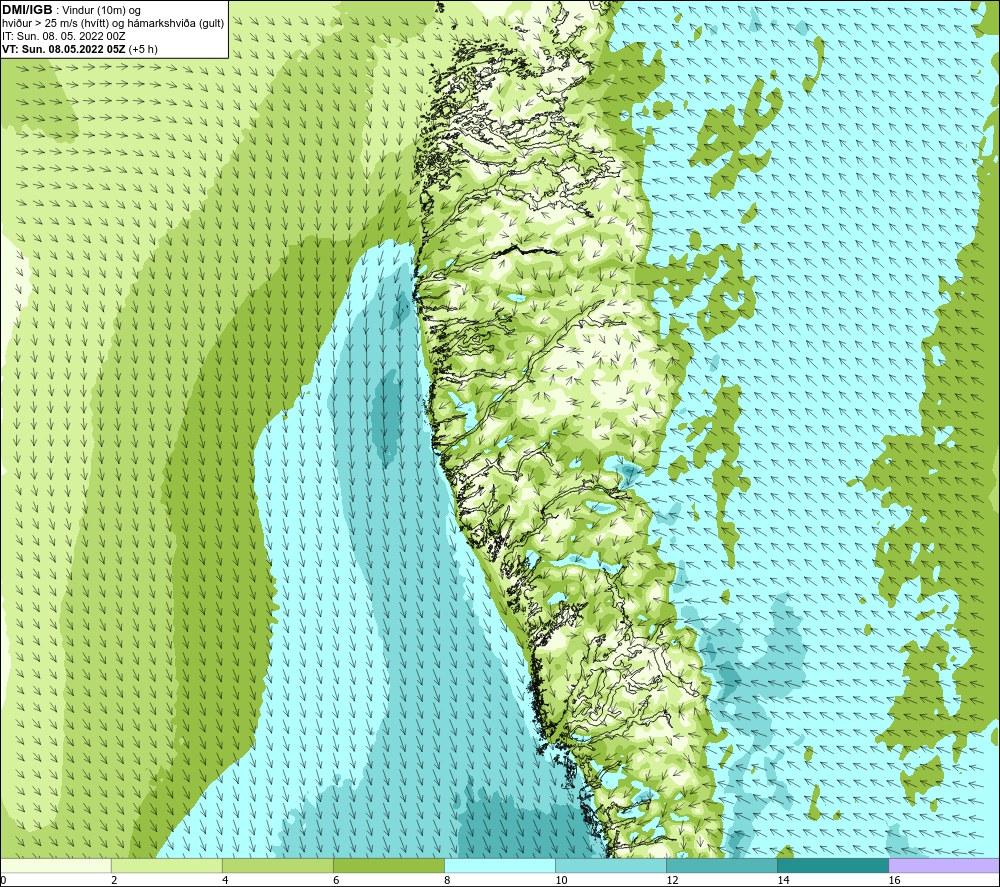Click the scale label '12'
The height and width of the screenshot is (887, 1000).
672,880
